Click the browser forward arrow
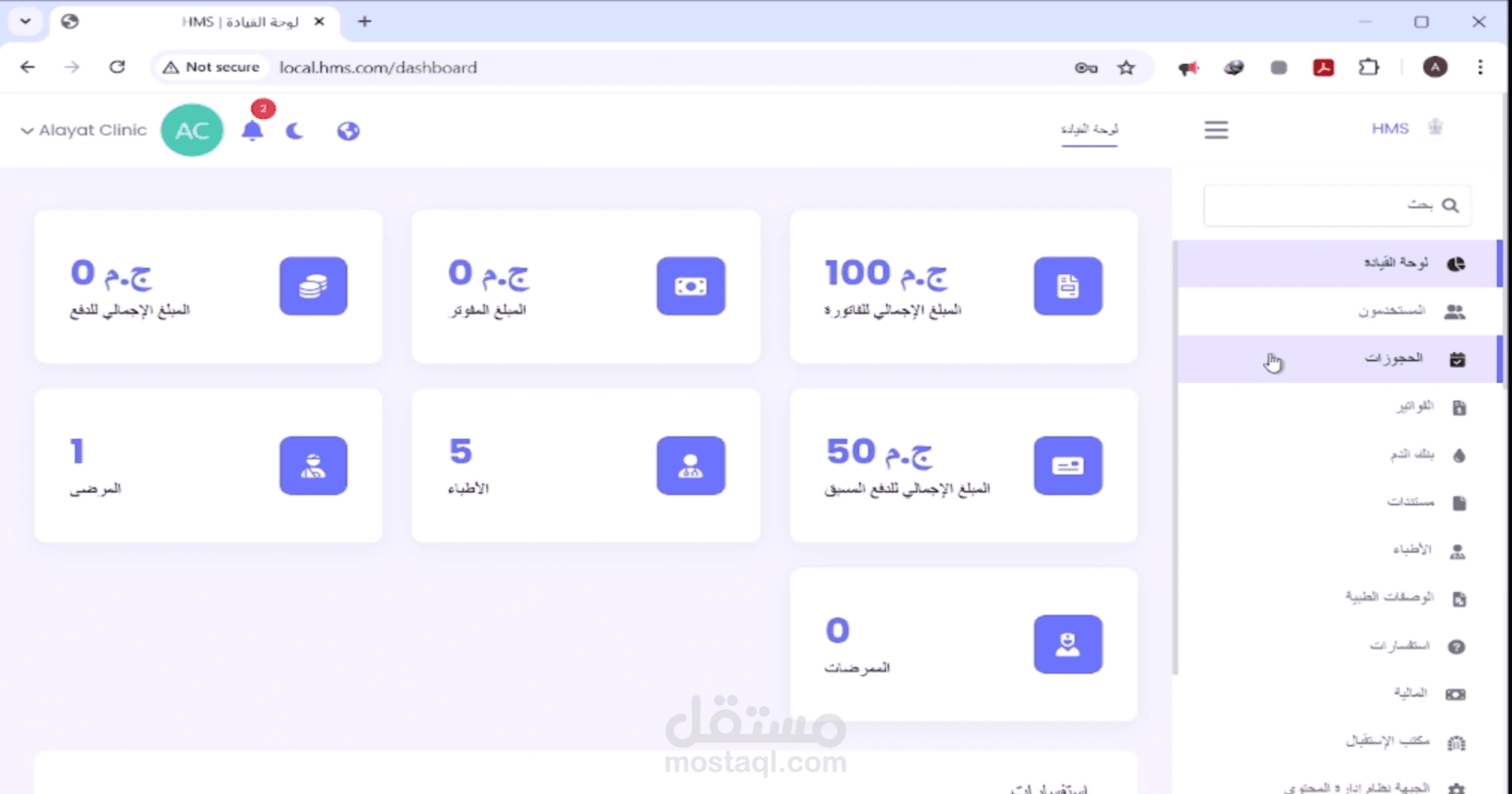Image resolution: width=1512 pixels, height=794 pixels. pos(72,67)
